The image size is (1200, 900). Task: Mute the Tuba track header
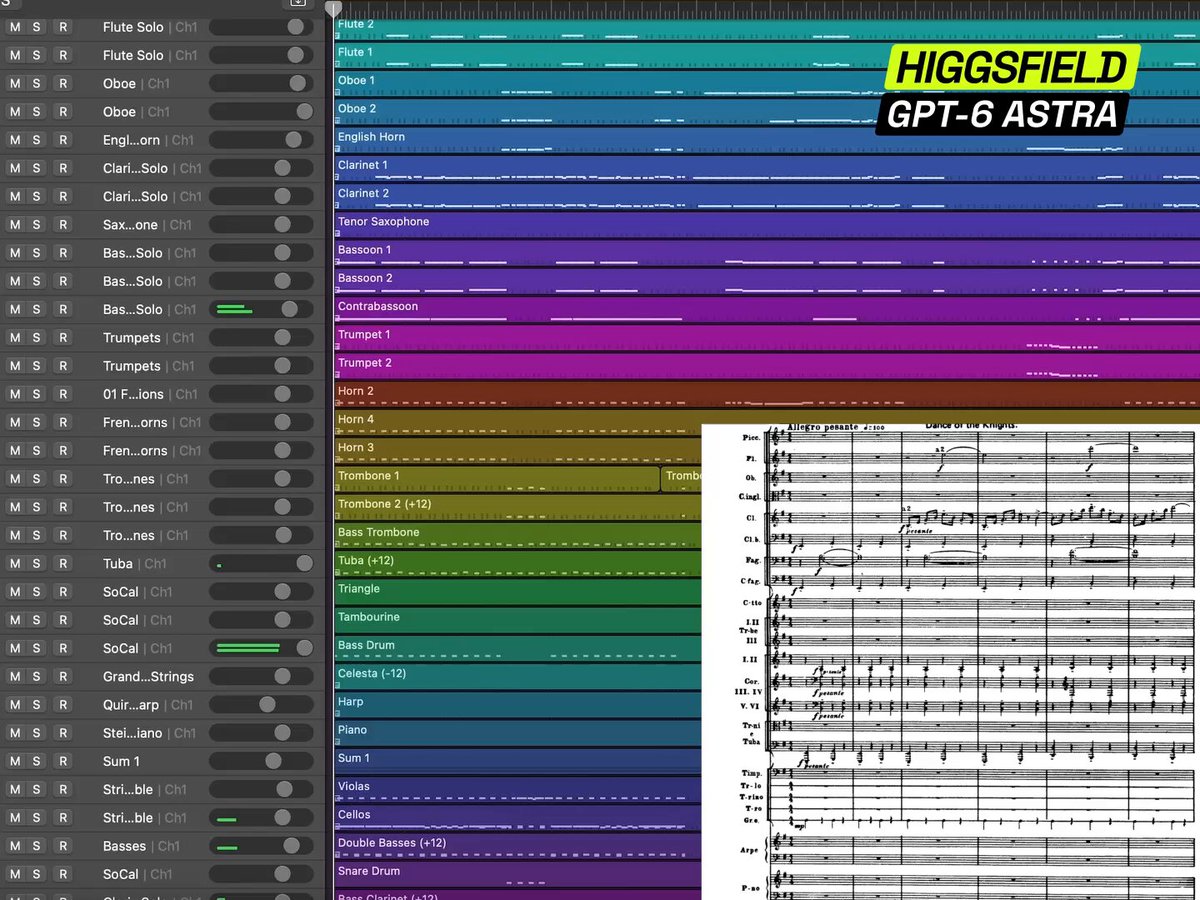(15, 564)
